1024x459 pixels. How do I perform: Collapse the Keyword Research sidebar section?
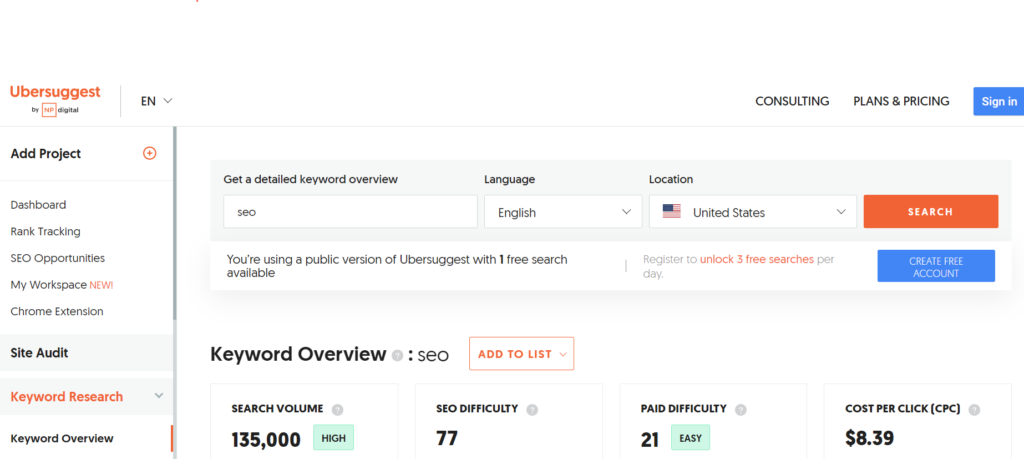tap(158, 396)
